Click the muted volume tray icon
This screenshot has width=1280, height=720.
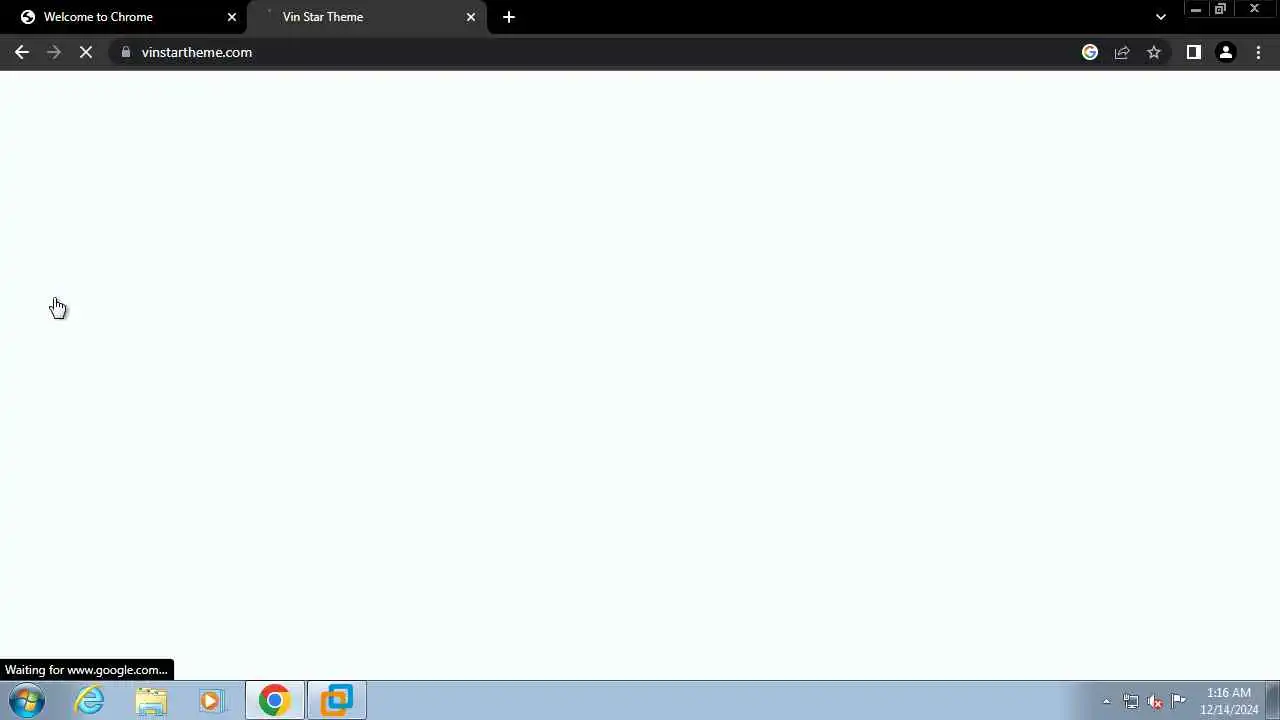pyautogui.click(x=1155, y=701)
